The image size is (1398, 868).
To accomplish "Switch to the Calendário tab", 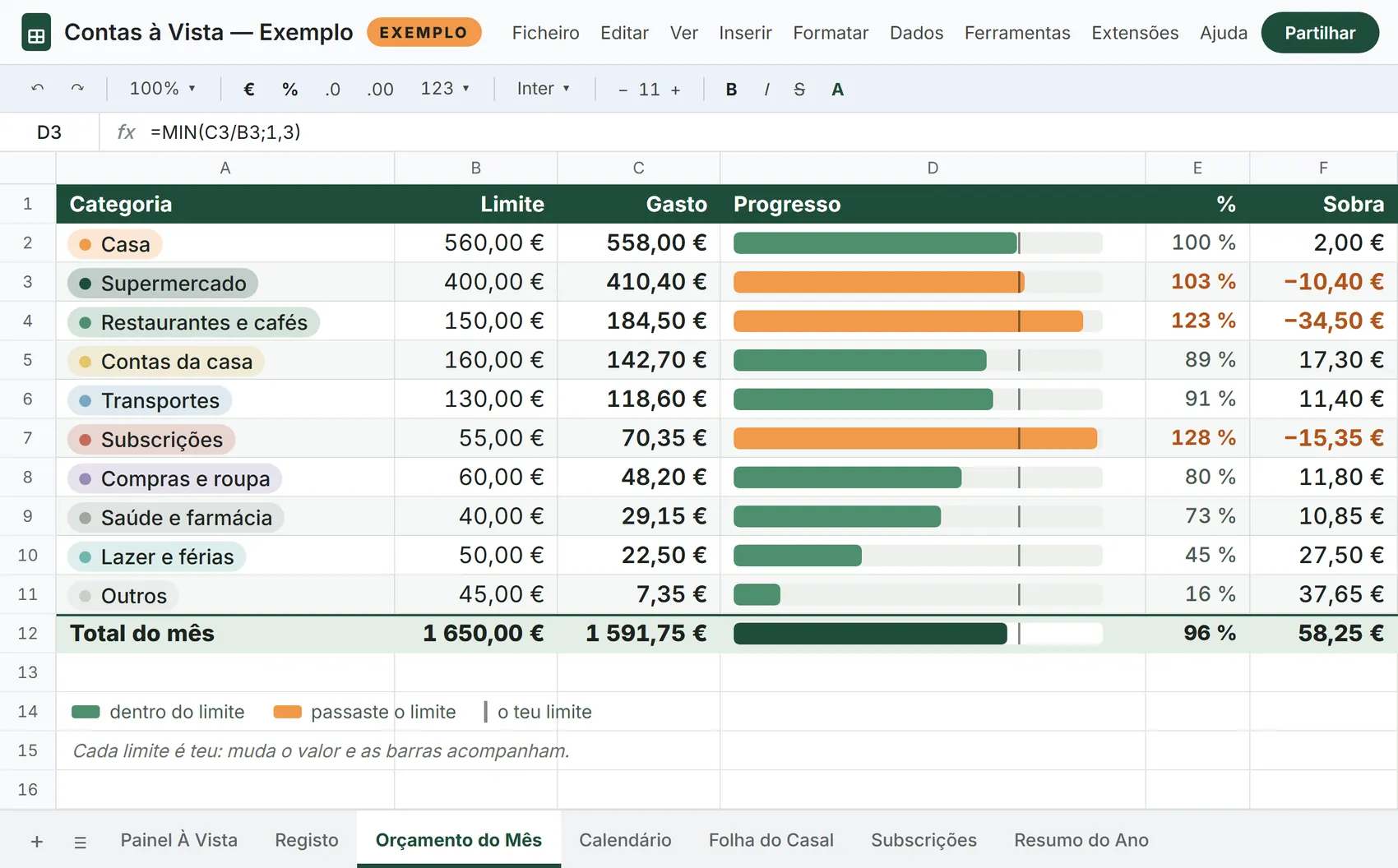I will tap(625, 840).
